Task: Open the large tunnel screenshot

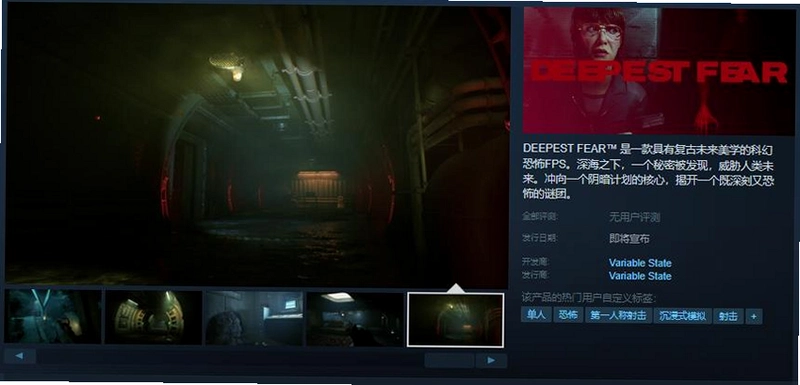Action: point(257,146)
